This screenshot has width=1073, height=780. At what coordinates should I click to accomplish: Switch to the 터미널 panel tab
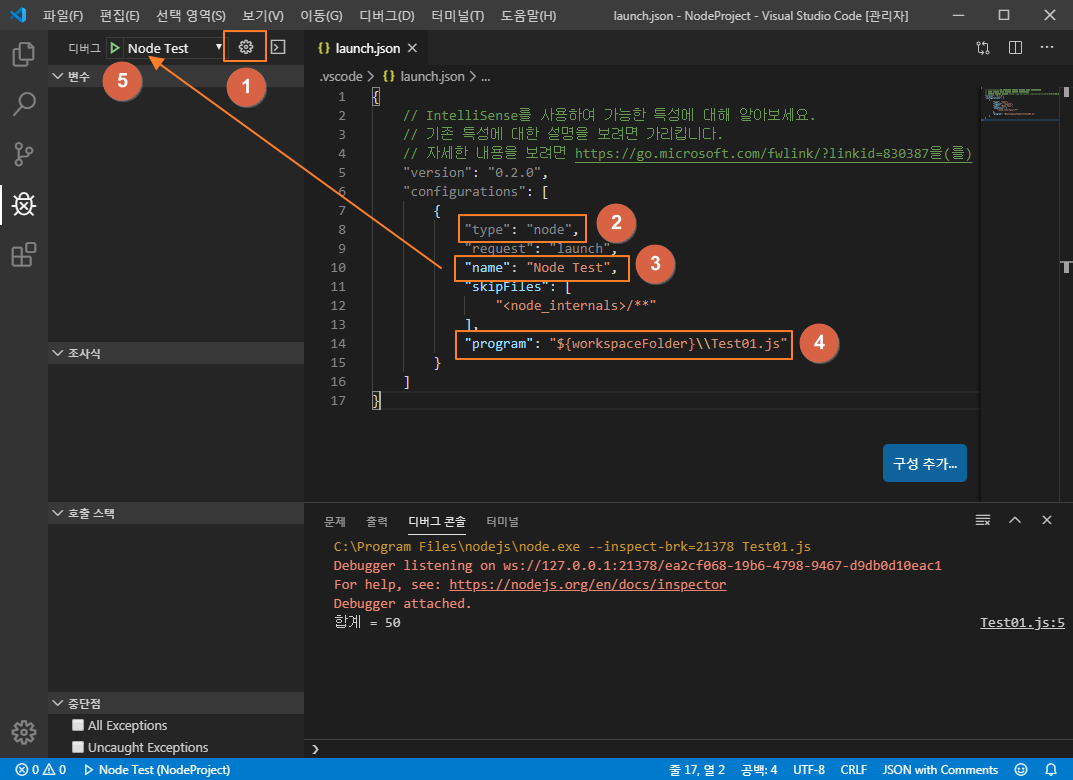coord(502,521)
